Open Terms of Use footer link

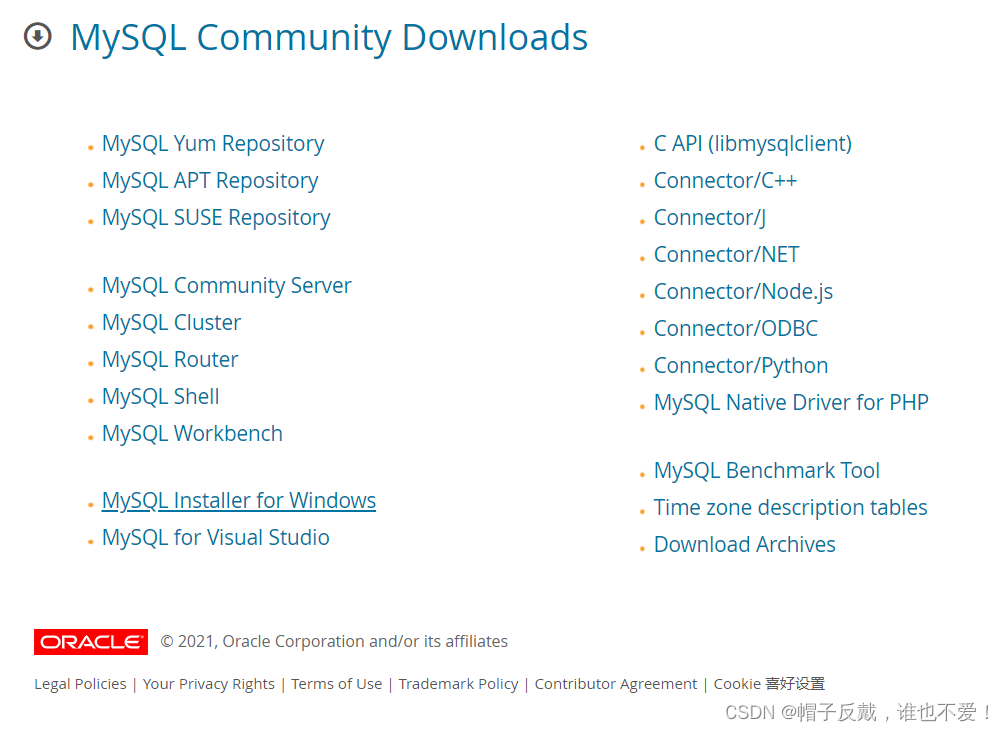click(337, 684)
